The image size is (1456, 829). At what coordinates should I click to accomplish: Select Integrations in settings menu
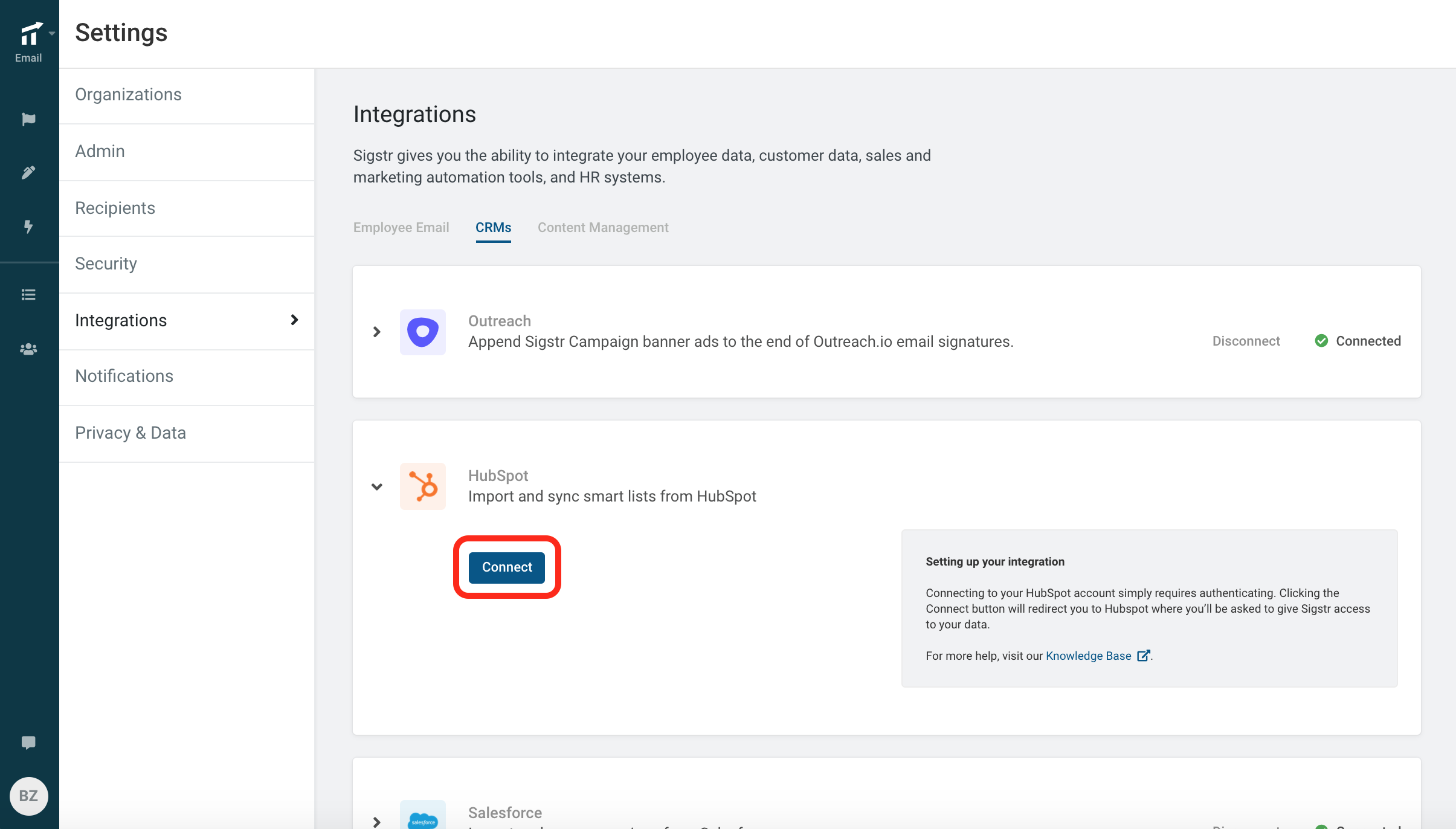coord(187,321)
